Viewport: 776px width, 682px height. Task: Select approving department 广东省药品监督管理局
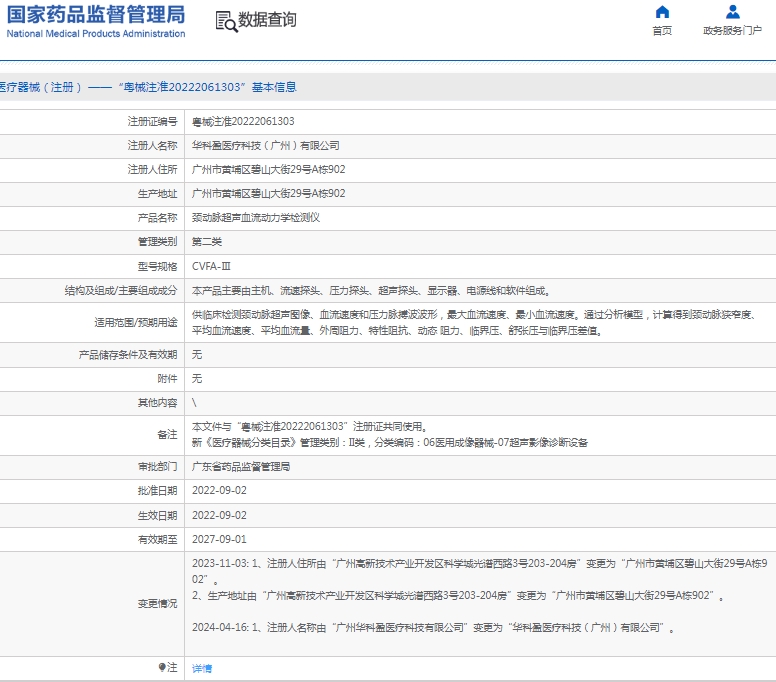point(241,466)
